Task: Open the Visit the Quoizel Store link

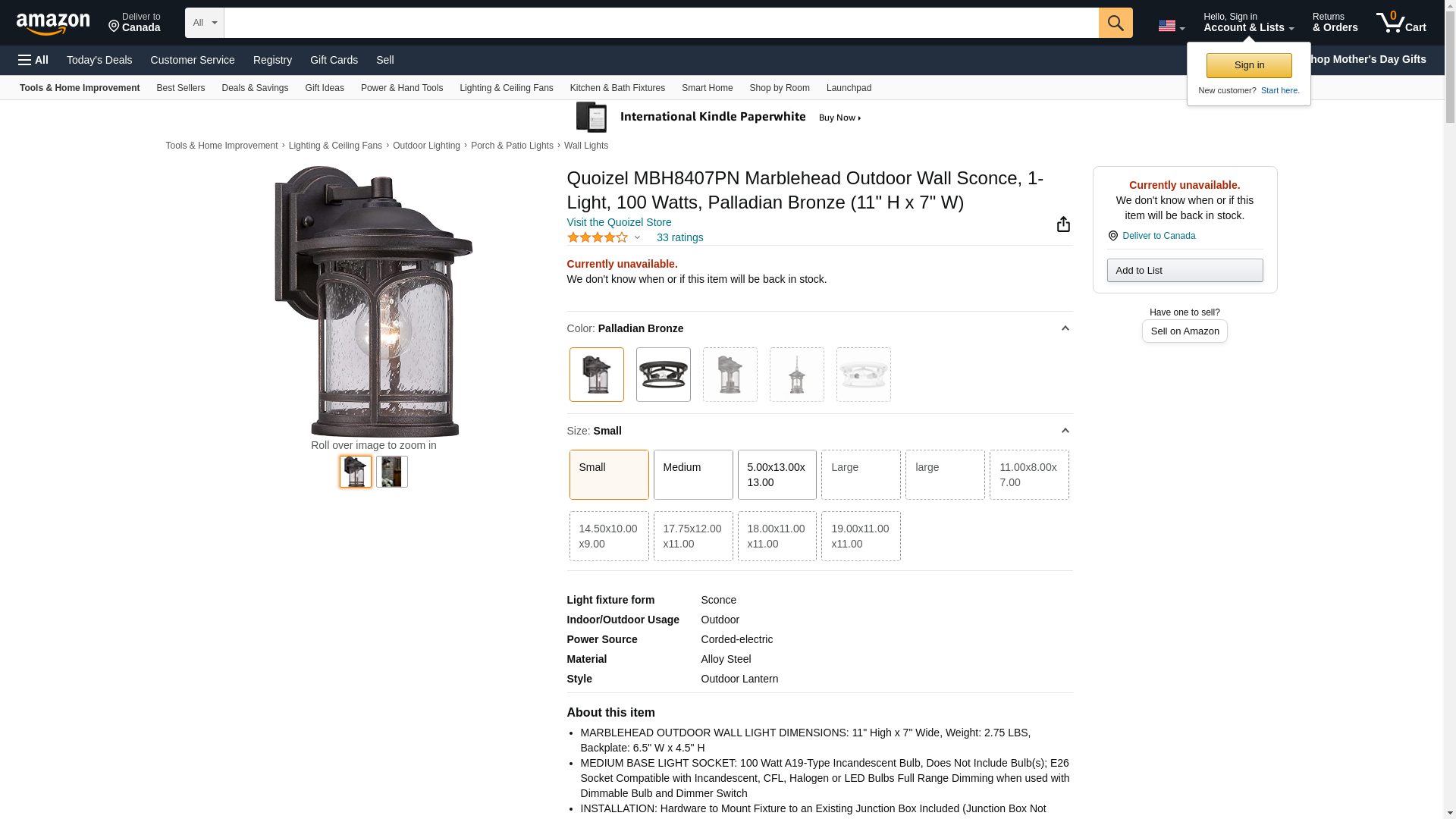Action: click(x=619, y=222)
